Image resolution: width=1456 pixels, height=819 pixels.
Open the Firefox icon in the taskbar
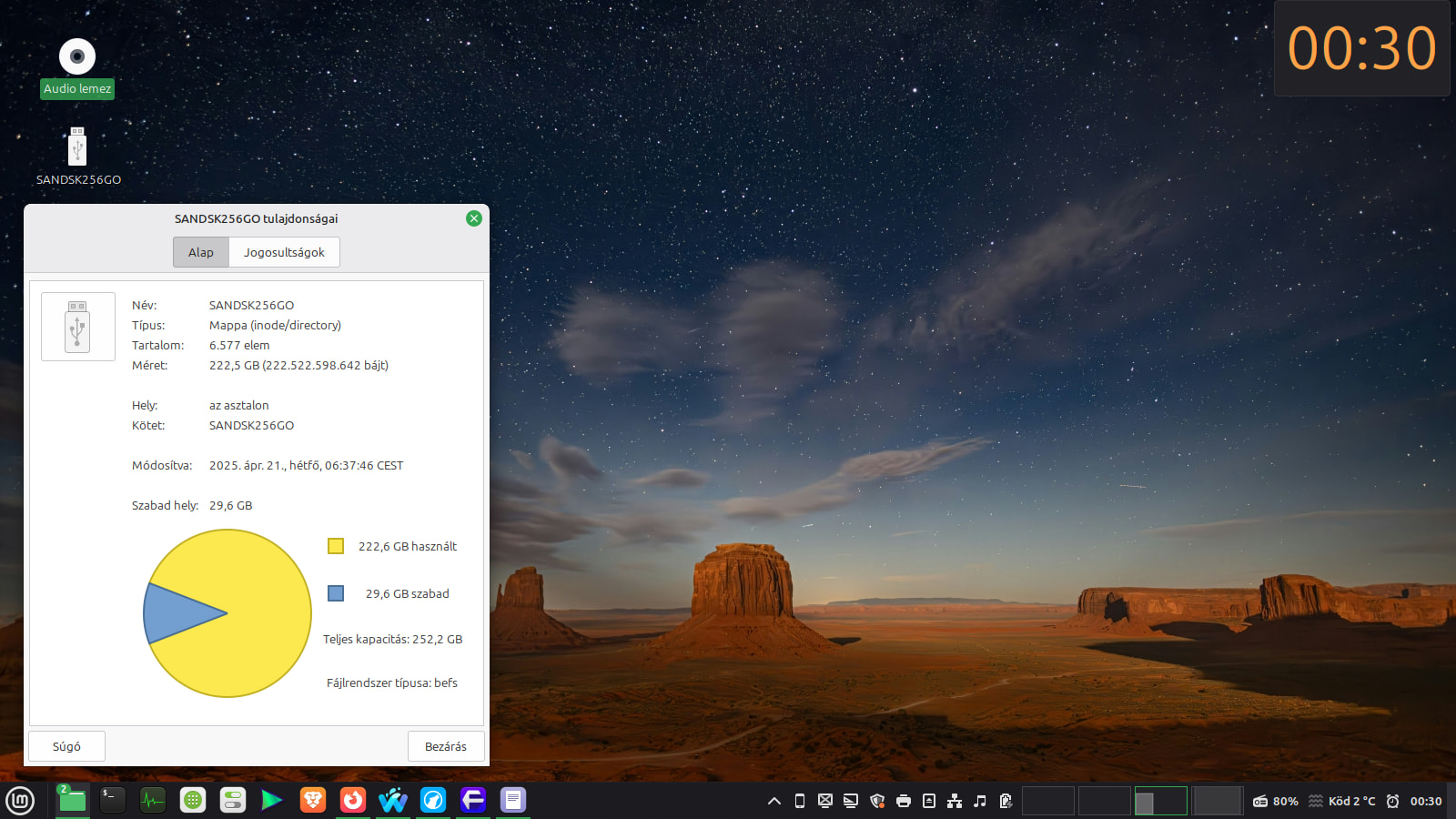(352, 801)
